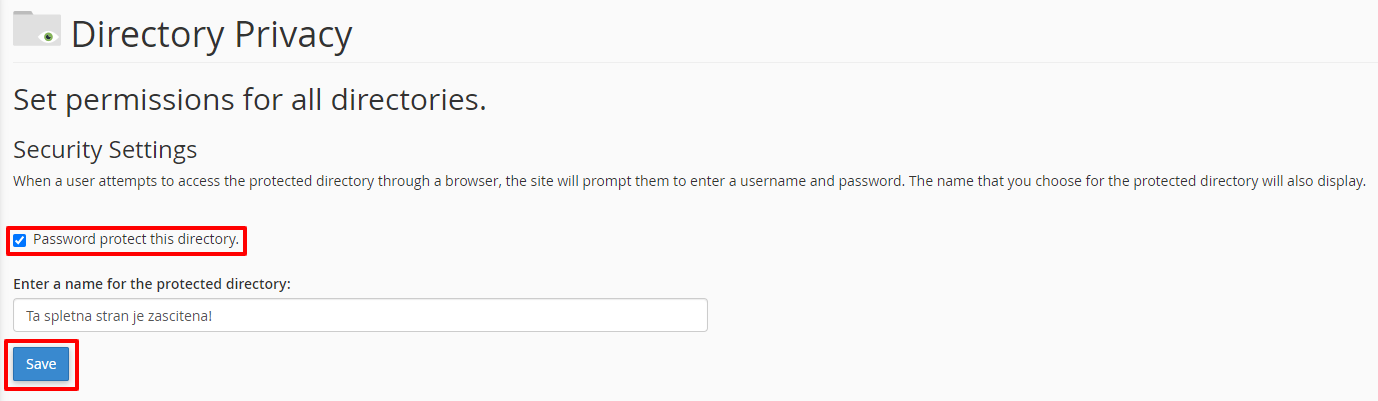Image resolution: width=1378 pixels, height=401 pixels.
Task: Click the Save button
Action: [41, 364]
